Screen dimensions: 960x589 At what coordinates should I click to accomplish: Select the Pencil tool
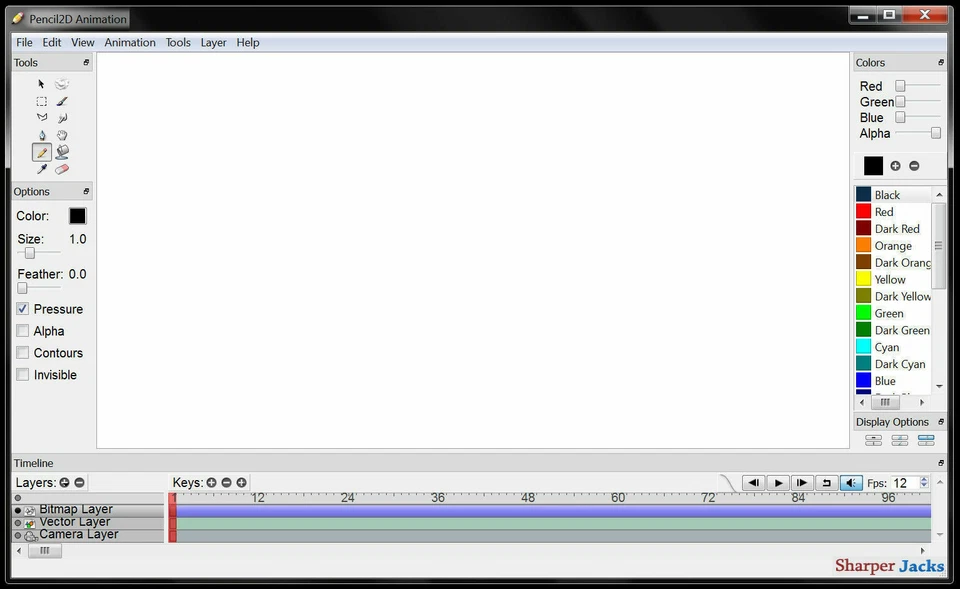(41, 152)
